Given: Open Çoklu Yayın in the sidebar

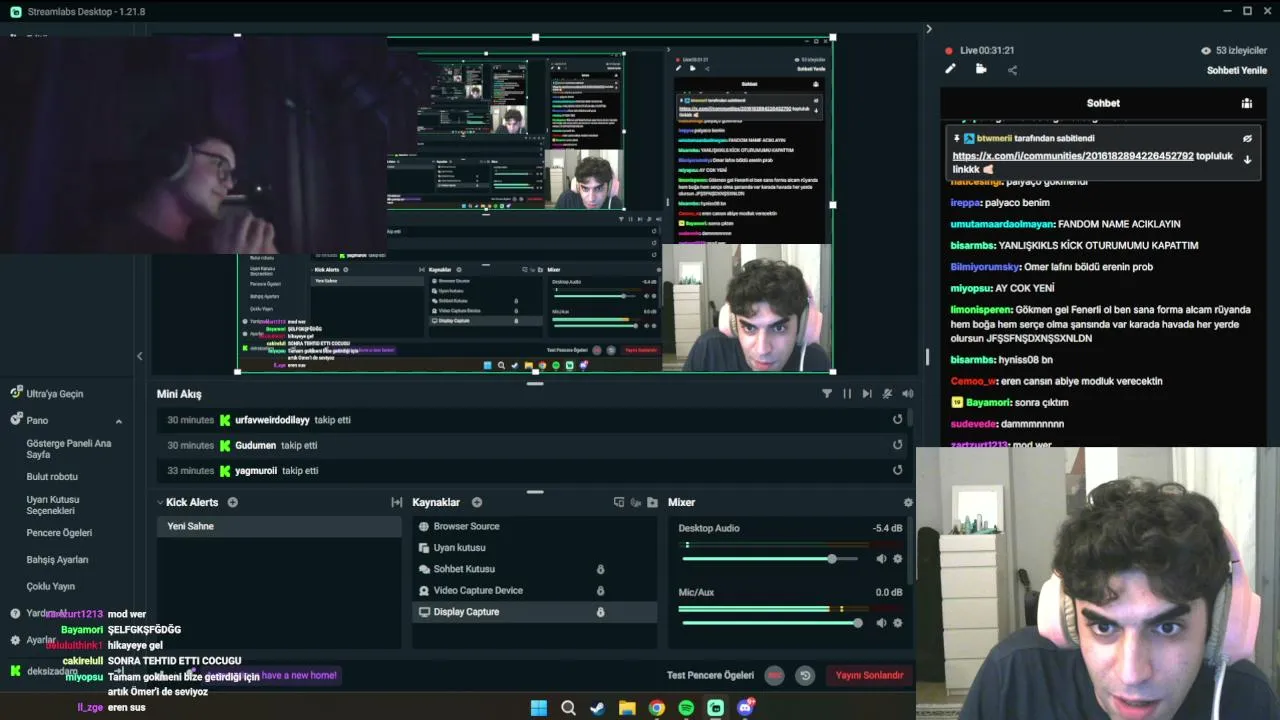Looking at the screenshot, I should pyautogui.click(x=51, y=587).
